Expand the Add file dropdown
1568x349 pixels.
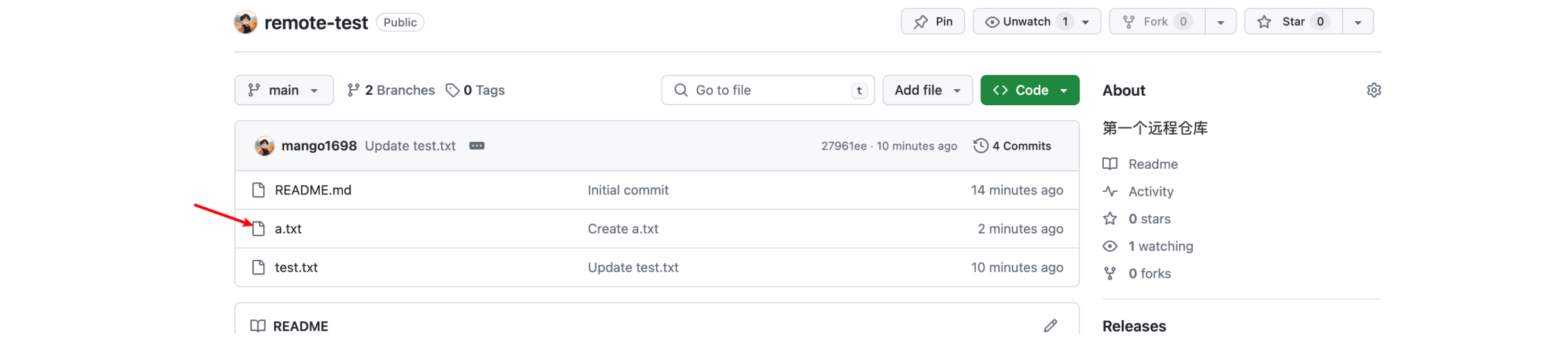[927, 90]
